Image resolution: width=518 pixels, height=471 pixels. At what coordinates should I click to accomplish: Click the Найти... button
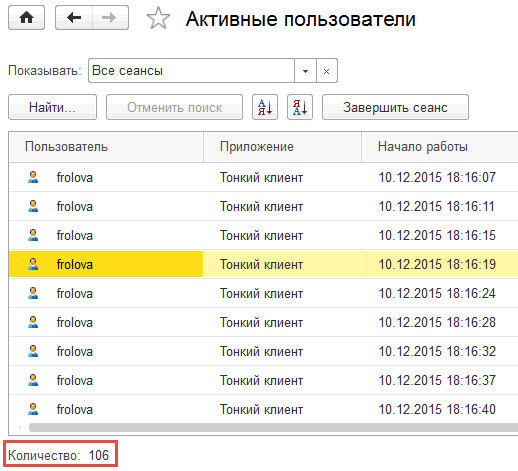52,107
